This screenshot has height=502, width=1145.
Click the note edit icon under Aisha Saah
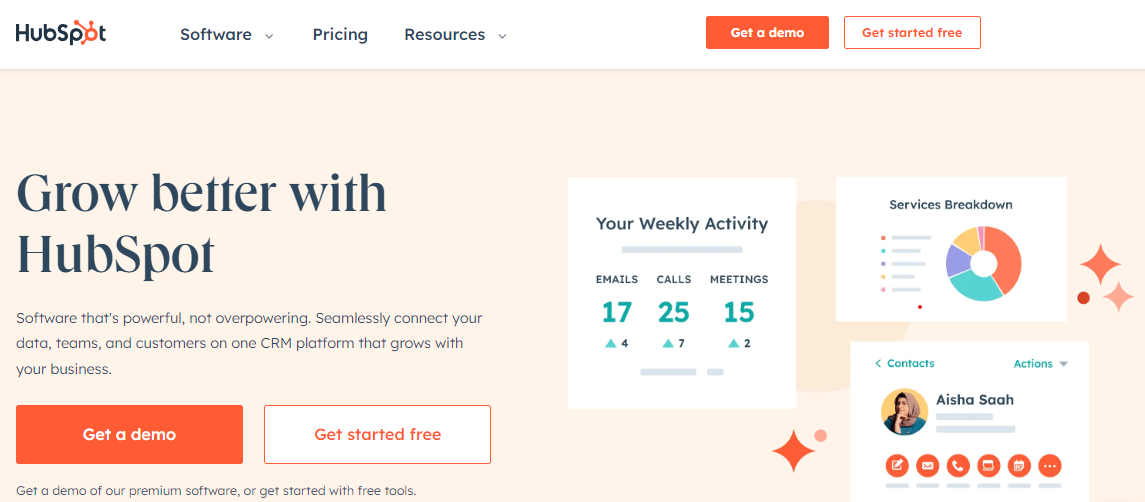897,465
